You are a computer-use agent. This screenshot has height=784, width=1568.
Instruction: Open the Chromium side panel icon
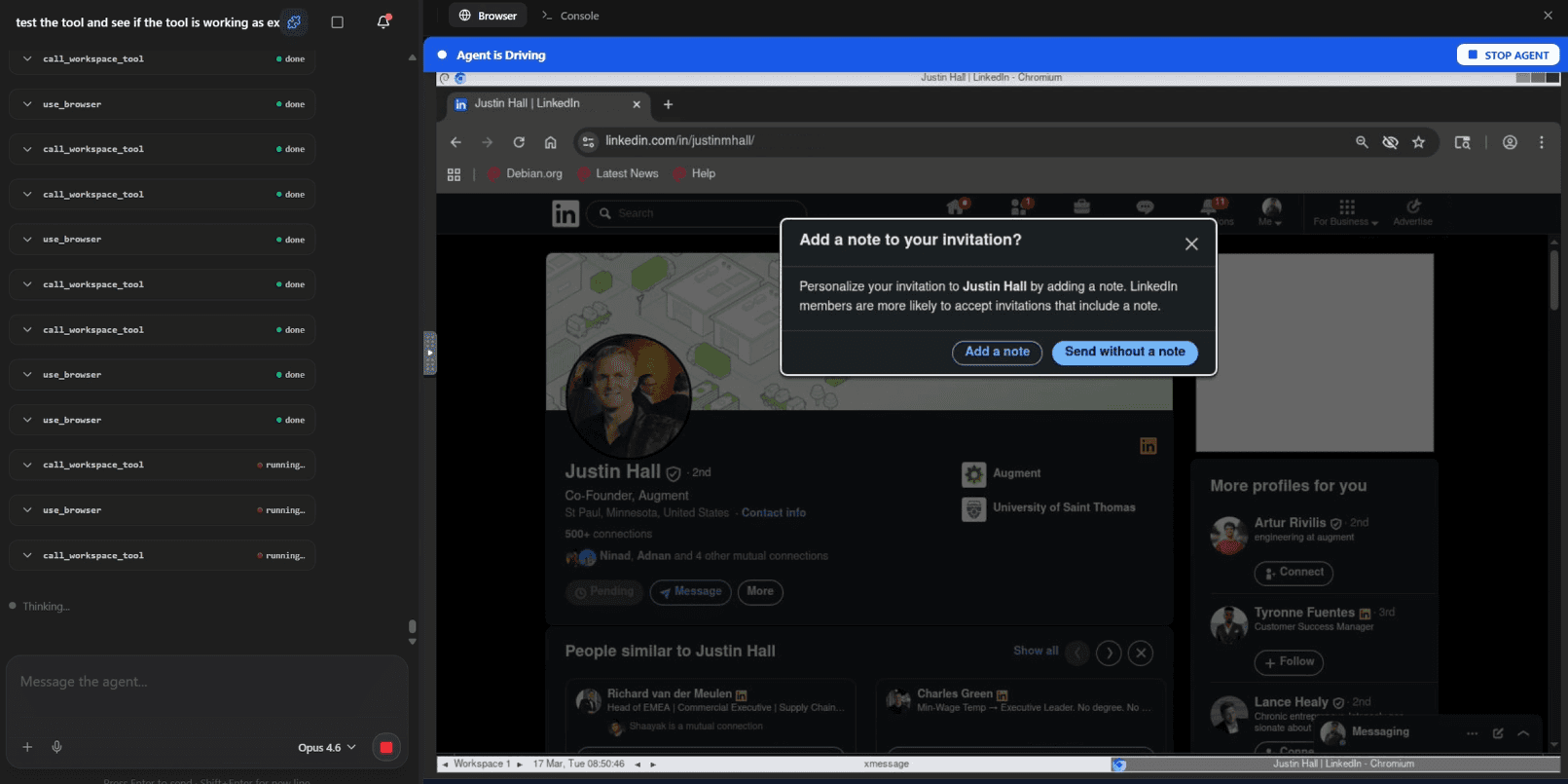(x=1462, y=142)
